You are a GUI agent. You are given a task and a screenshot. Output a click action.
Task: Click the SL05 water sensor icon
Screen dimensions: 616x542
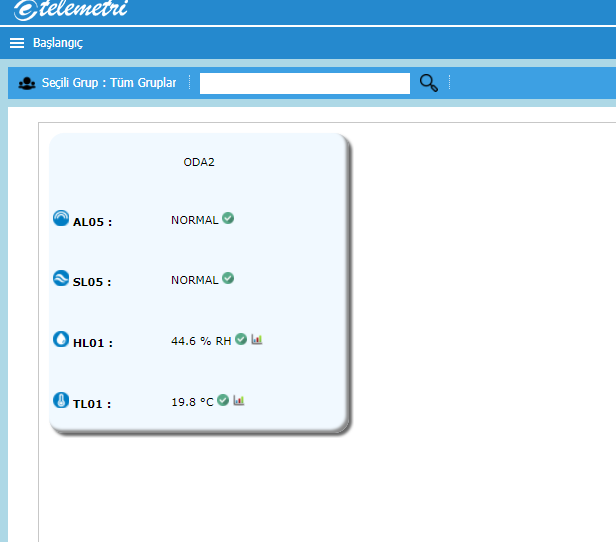61,278
